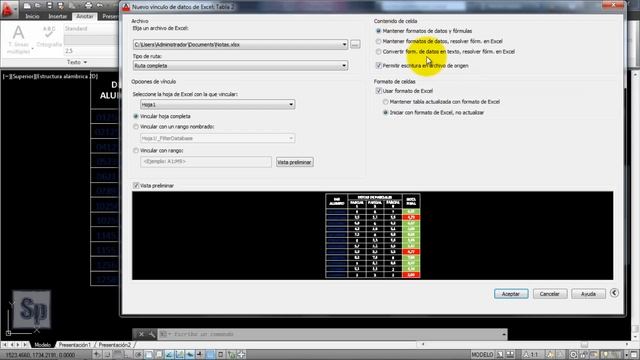Open the Standard text style dropdown
The height and width of the screenshot is (360, 640).
(91, 29)
